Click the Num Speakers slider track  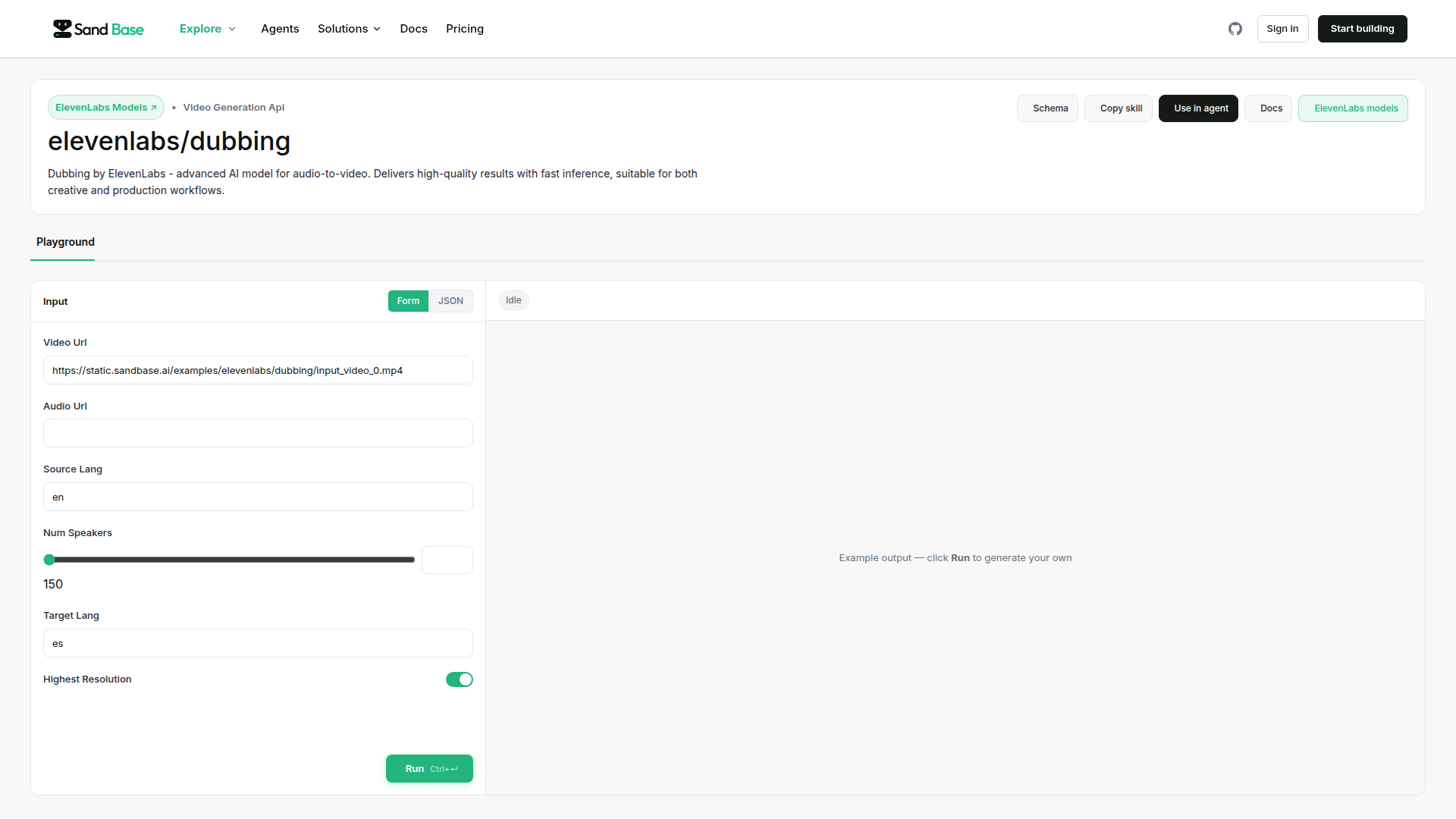tap(230, 560)
